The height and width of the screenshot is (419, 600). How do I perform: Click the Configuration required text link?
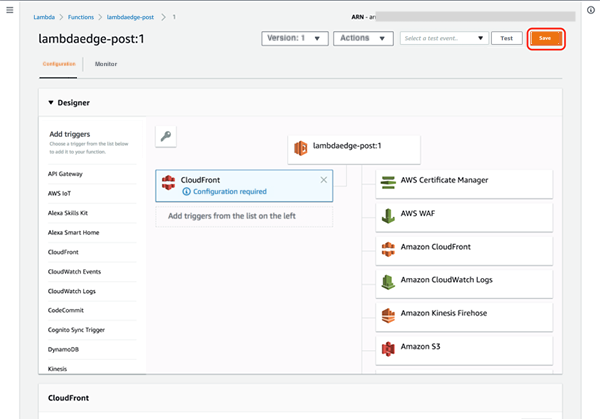coord(230,191)
